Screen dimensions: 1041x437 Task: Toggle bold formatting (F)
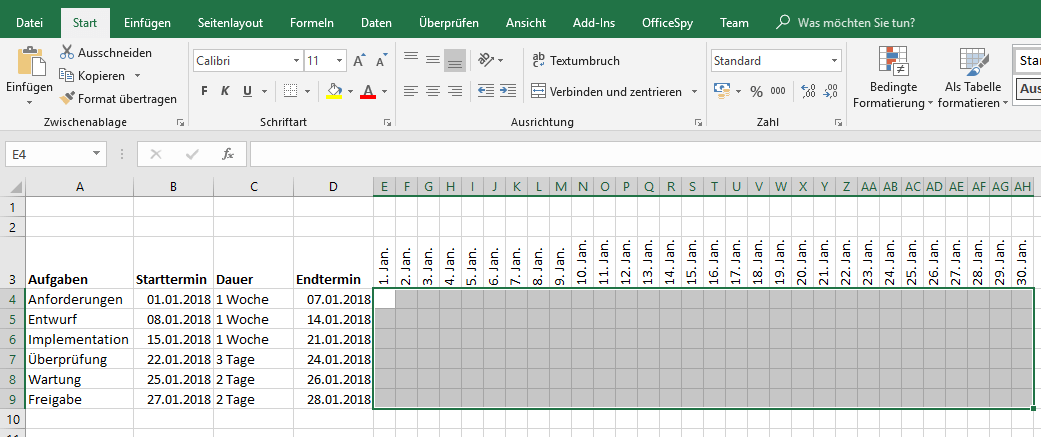coord(204,91)
